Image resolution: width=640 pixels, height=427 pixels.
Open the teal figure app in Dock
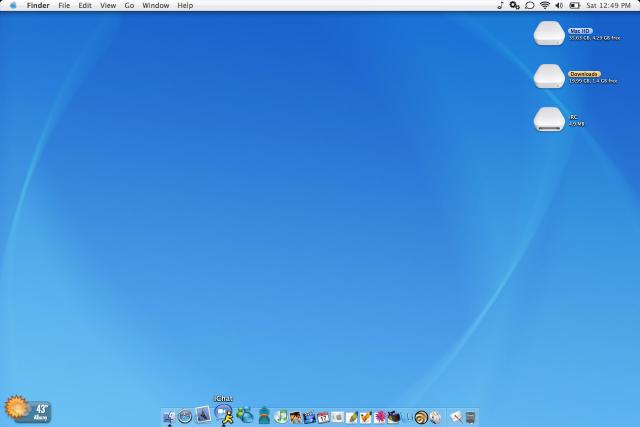(264, 415)
